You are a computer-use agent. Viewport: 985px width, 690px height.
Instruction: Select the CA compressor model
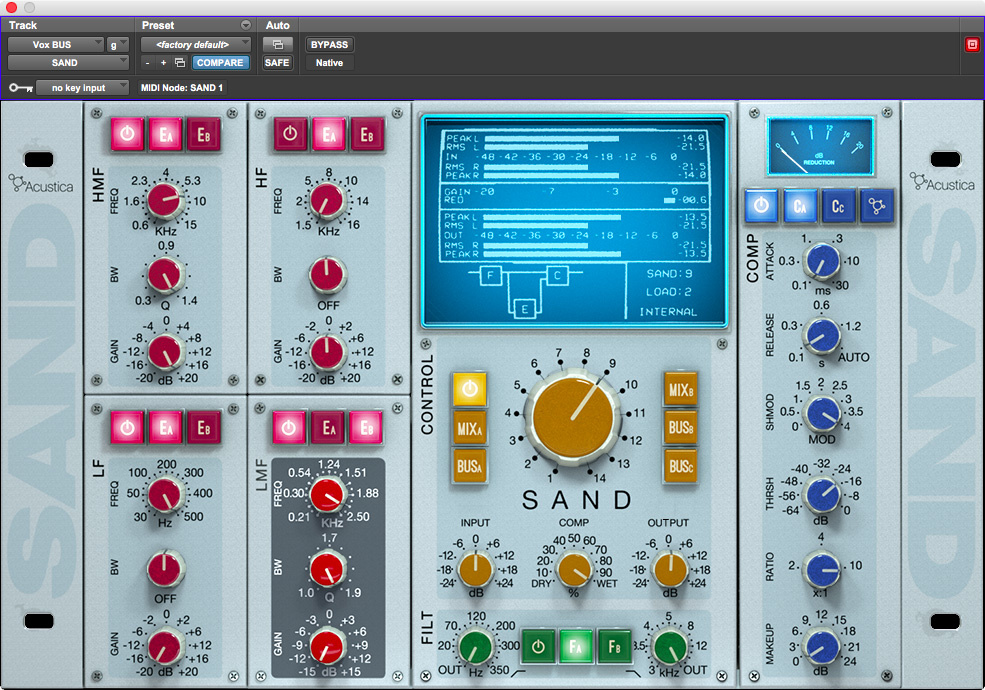(800, 205)
